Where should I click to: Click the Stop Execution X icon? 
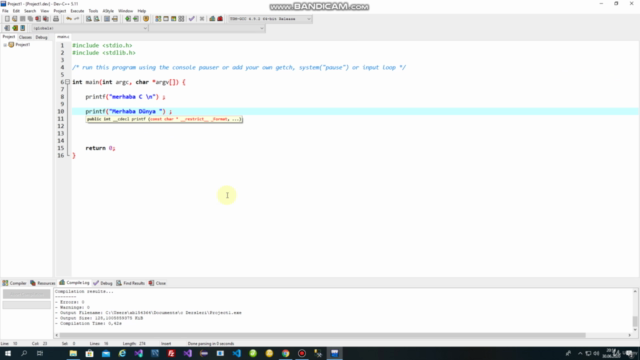coord(202,19)
